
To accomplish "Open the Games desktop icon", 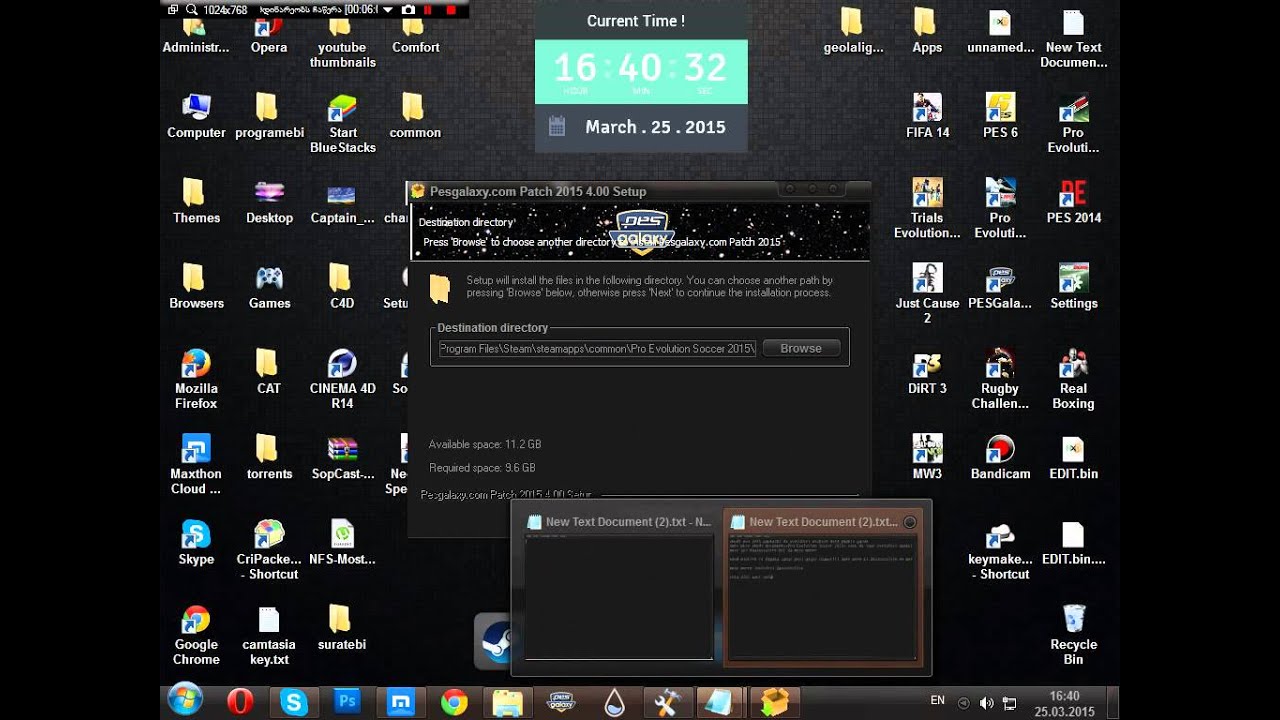I will [x=269, y=287].
